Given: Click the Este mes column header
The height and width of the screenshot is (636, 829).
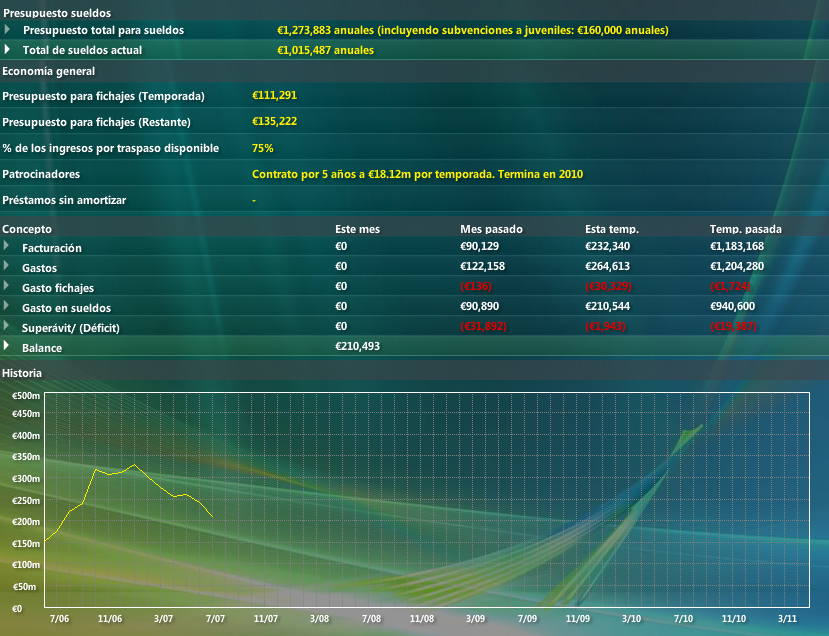Looking at the screenshot, I should click(x=357, y=229).
